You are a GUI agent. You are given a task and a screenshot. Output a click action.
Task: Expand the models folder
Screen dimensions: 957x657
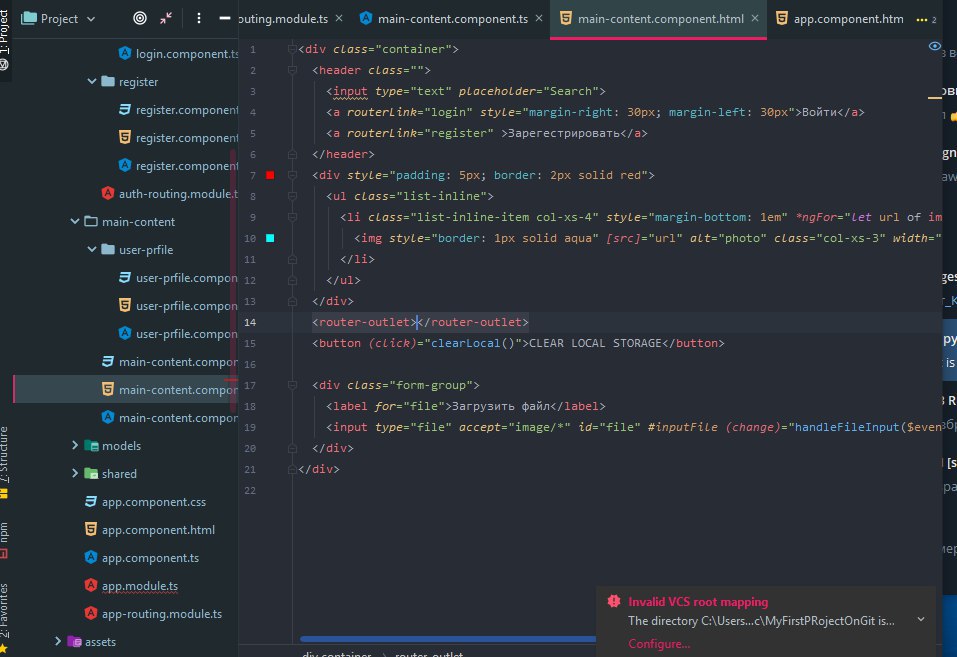pyautogui.click(x=75, y=446)
